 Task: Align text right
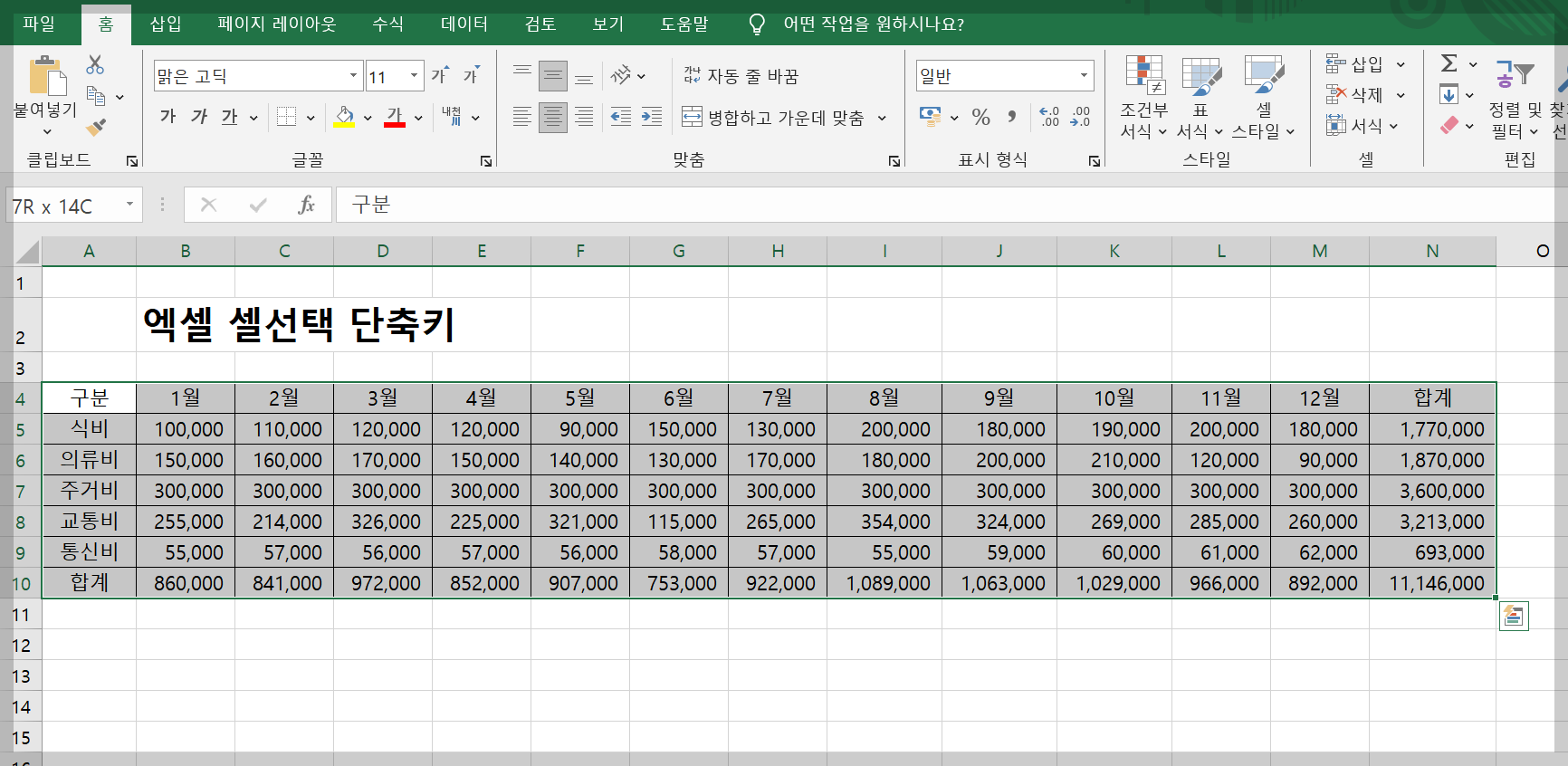coord(584,117)
